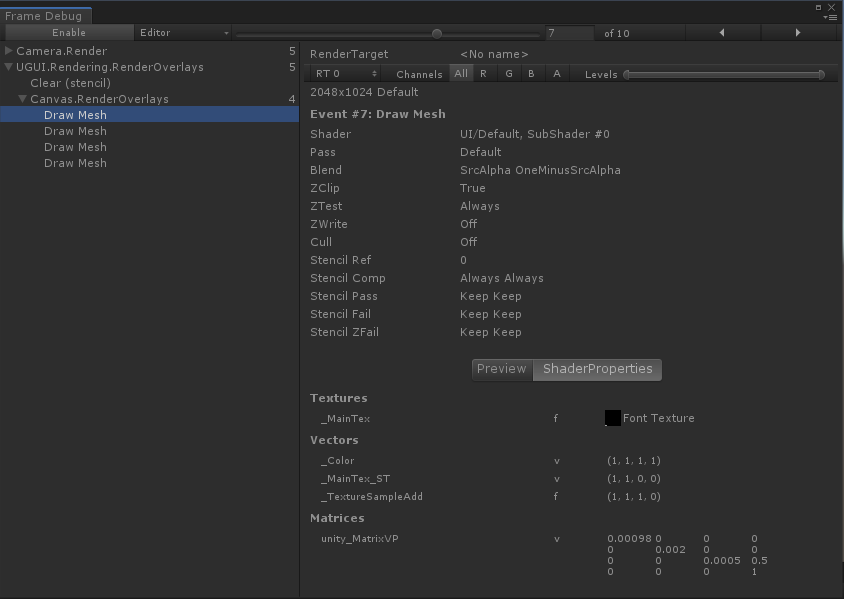Open the panel options menu icon

(830, 16)
